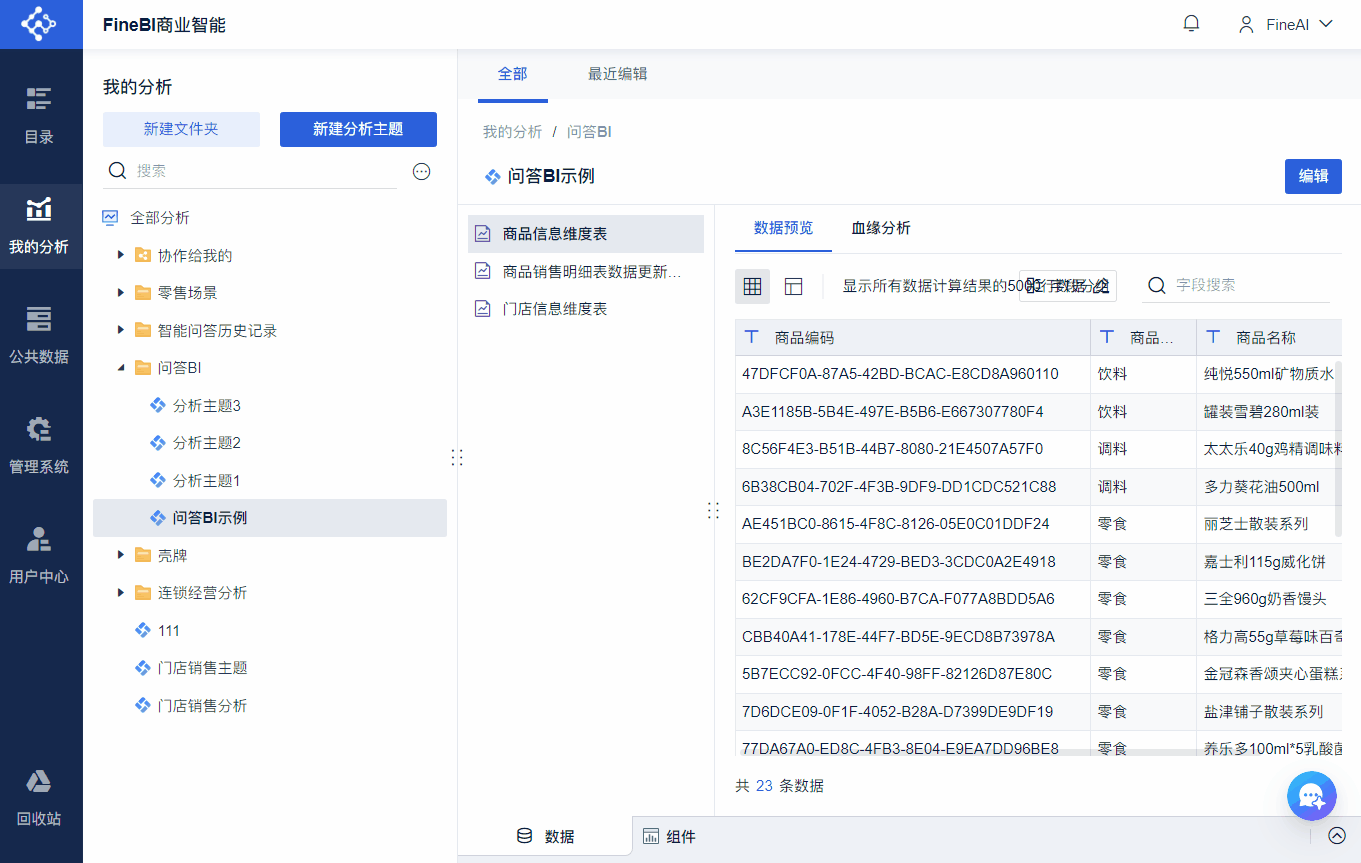Open 分析主题1 in the tree
This screenshot has width=1361, height=863.
(x=270, y=481)
